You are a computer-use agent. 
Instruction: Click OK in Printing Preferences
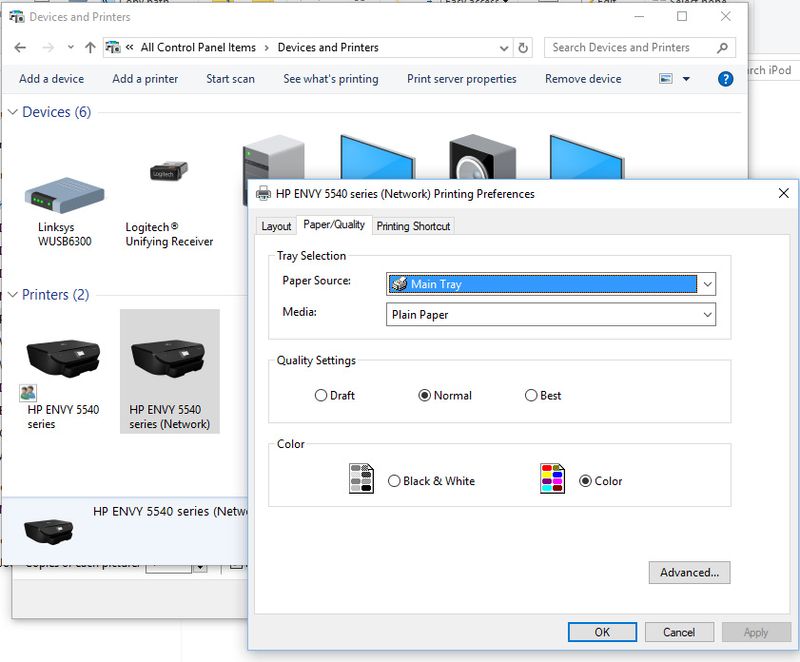click(602, 632)
